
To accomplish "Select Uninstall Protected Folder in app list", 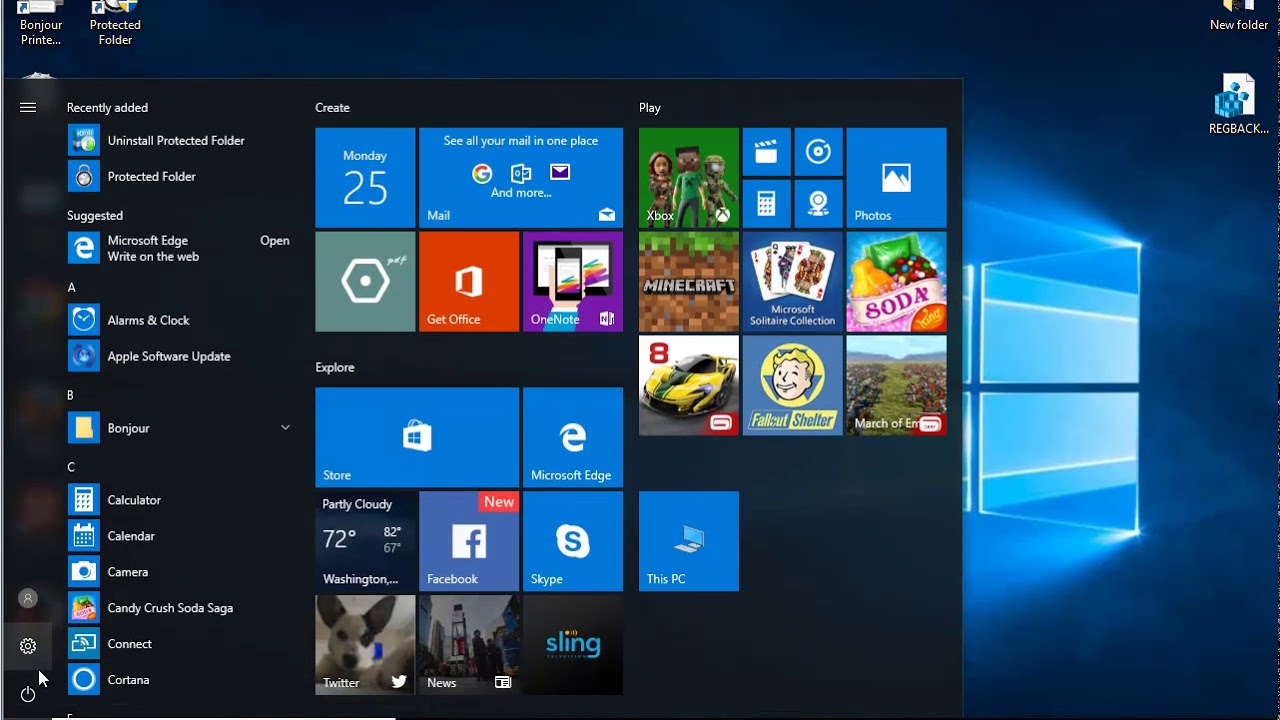I will click(x=181, y=141).
